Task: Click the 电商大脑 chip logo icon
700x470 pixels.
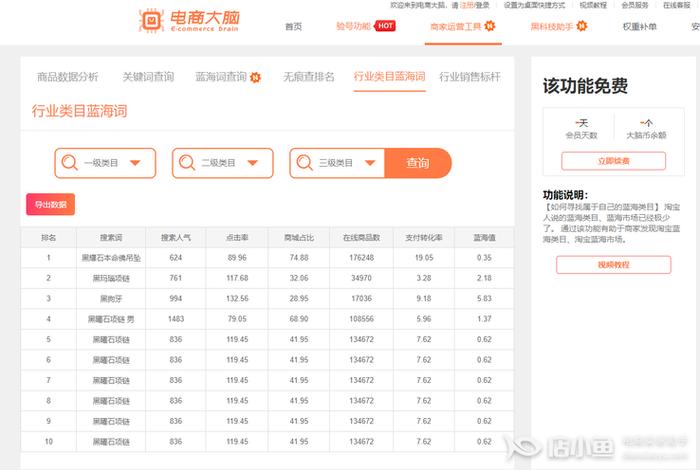Action: click(151, 20)
